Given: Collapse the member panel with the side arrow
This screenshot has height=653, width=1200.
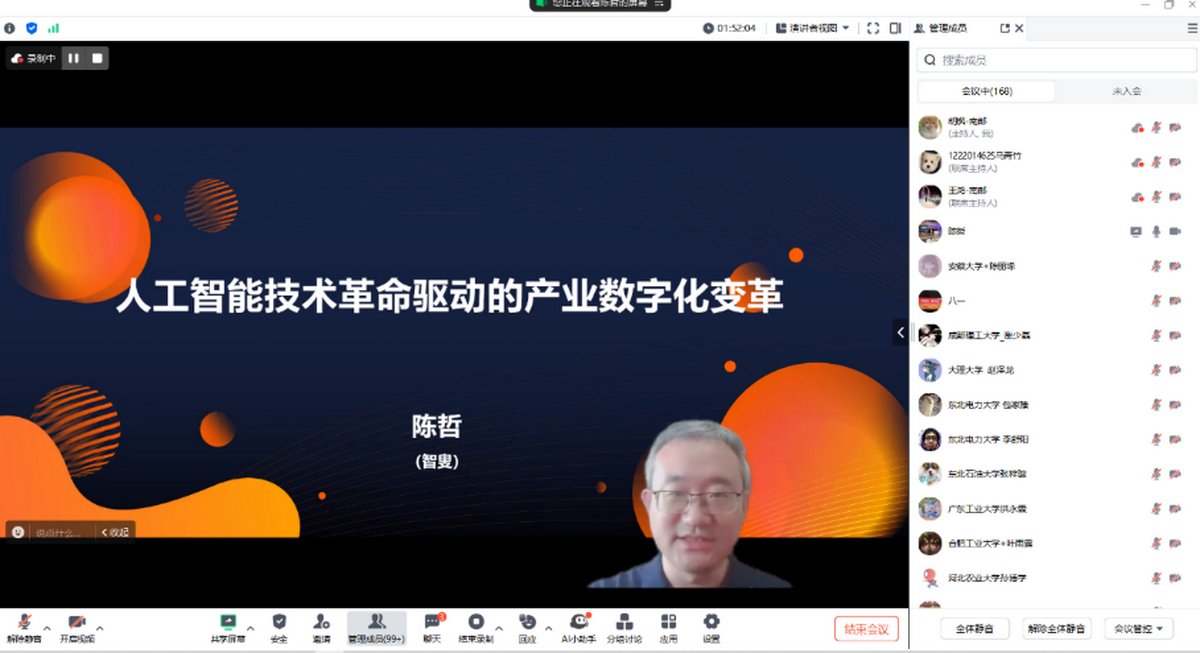Looking at the screenshot, I should (900, 332).
